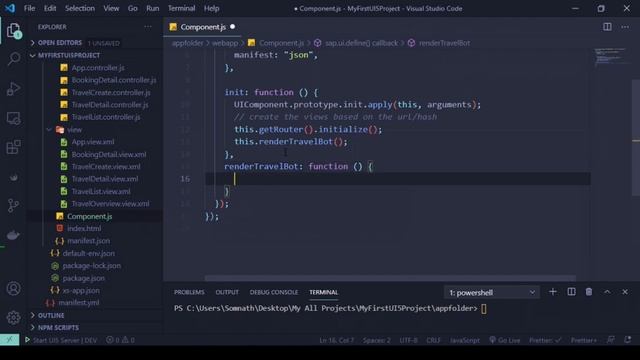The width and height of the screenshot is (640, 360).
Task: Click the UTF-8 encoding indicator
Action: point(408,340)
